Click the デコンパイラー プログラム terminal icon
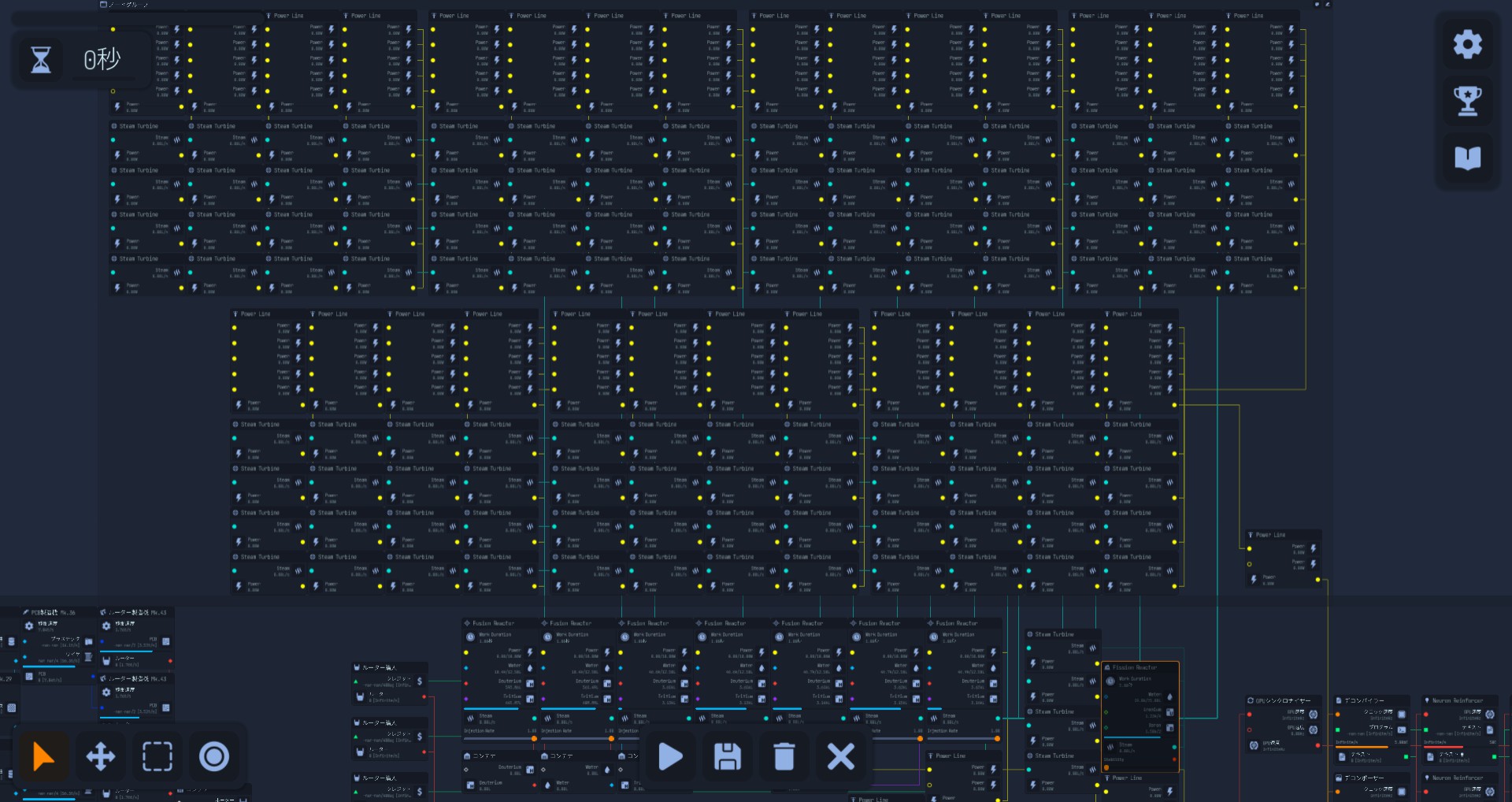This screenshot has width=1512, height=802. click(x=1402, y=730)
